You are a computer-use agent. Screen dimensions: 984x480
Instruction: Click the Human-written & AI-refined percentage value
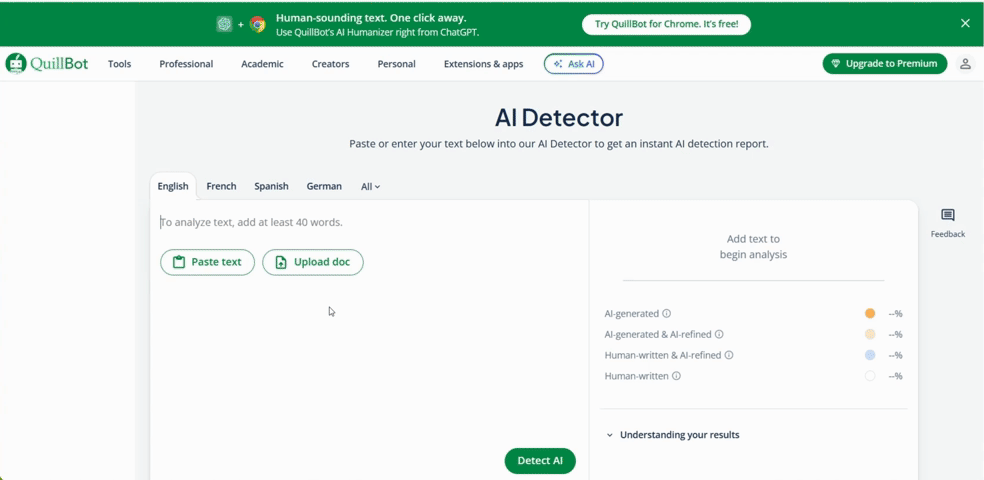point(895,355)
